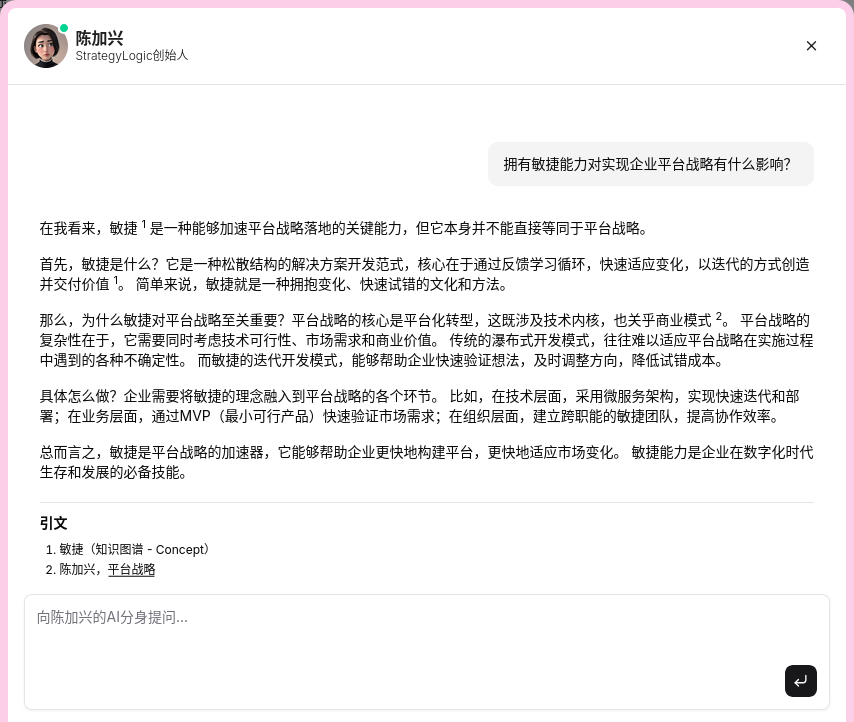Image resolution: width=854 pixels, height=722 pixels.
Task: Open 陈加兴's profile avatar
Action: click(x=45, y=46)
